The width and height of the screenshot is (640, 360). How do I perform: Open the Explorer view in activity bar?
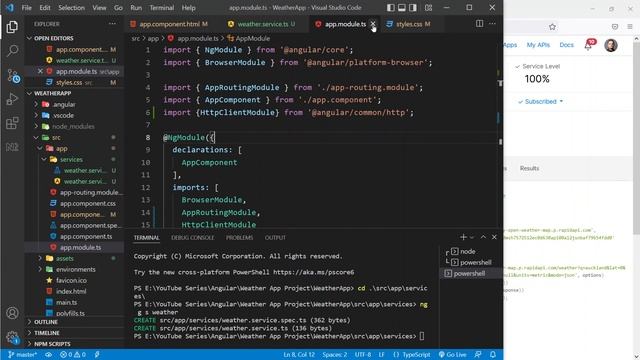(x=12, y=27)
